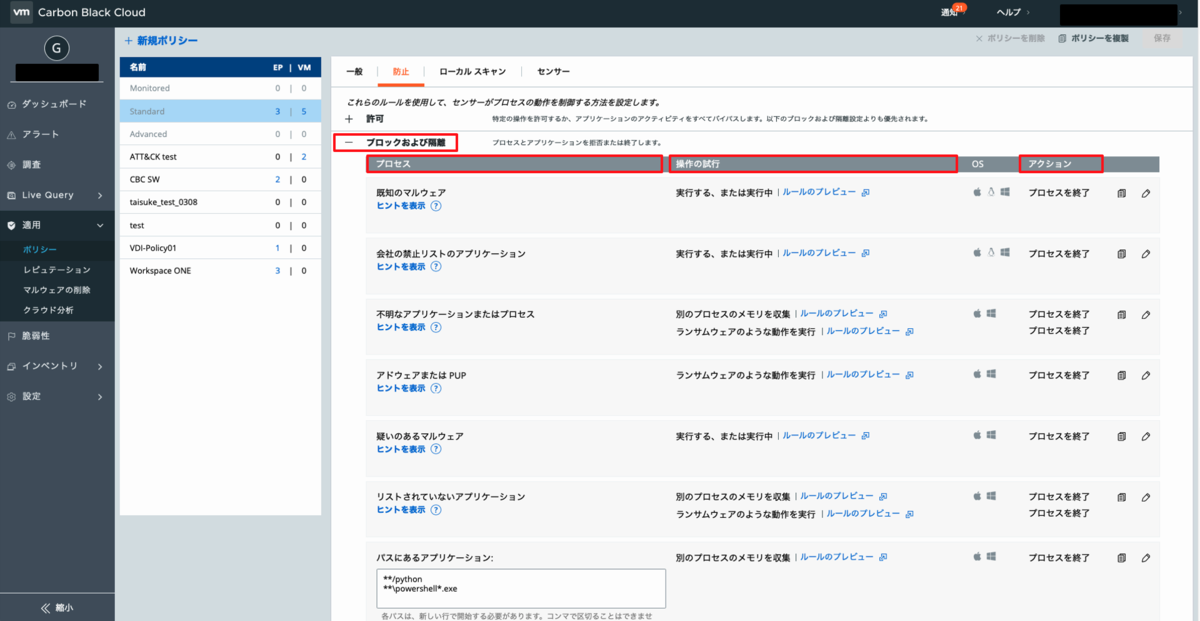
Task: Switch to the 一般 tab
Action: click(x=355, y=72)
